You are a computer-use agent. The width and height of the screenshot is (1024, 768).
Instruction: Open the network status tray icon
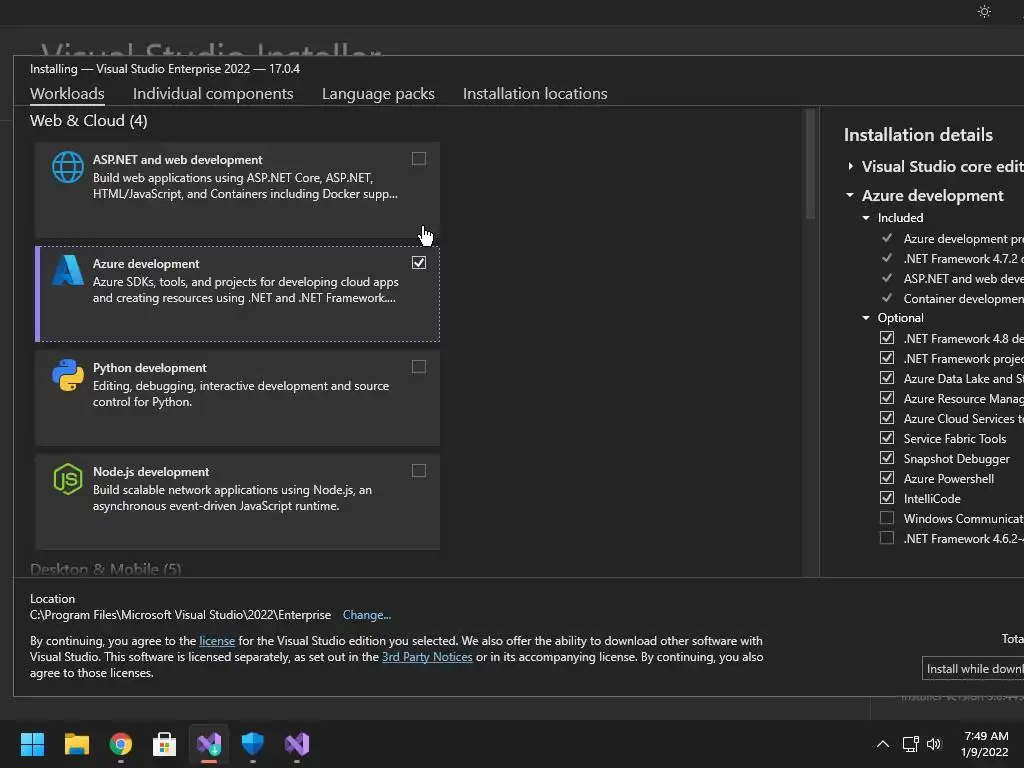click(910, 744)
